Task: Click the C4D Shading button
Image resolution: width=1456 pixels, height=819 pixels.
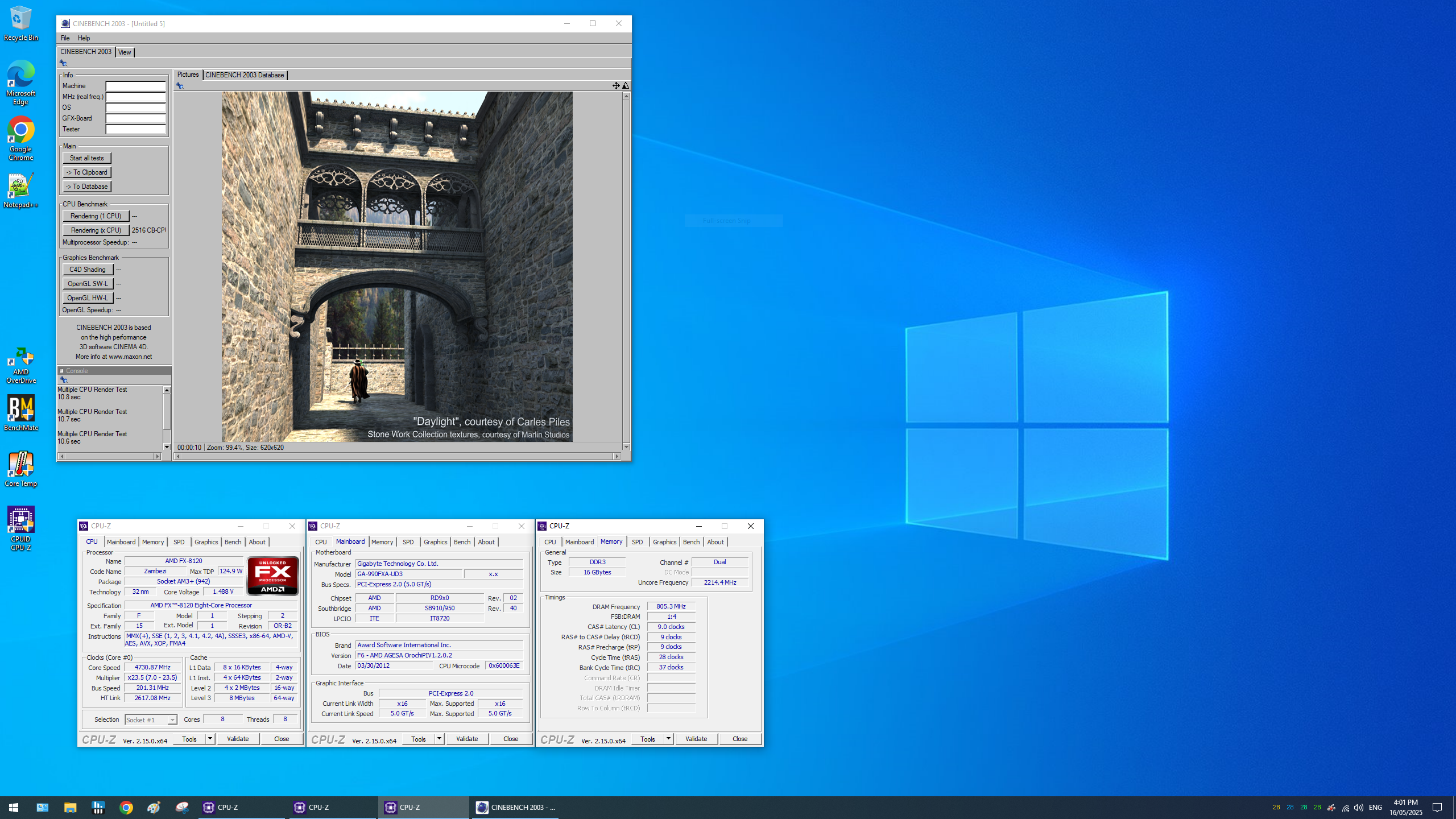Action: coord(88,270)
